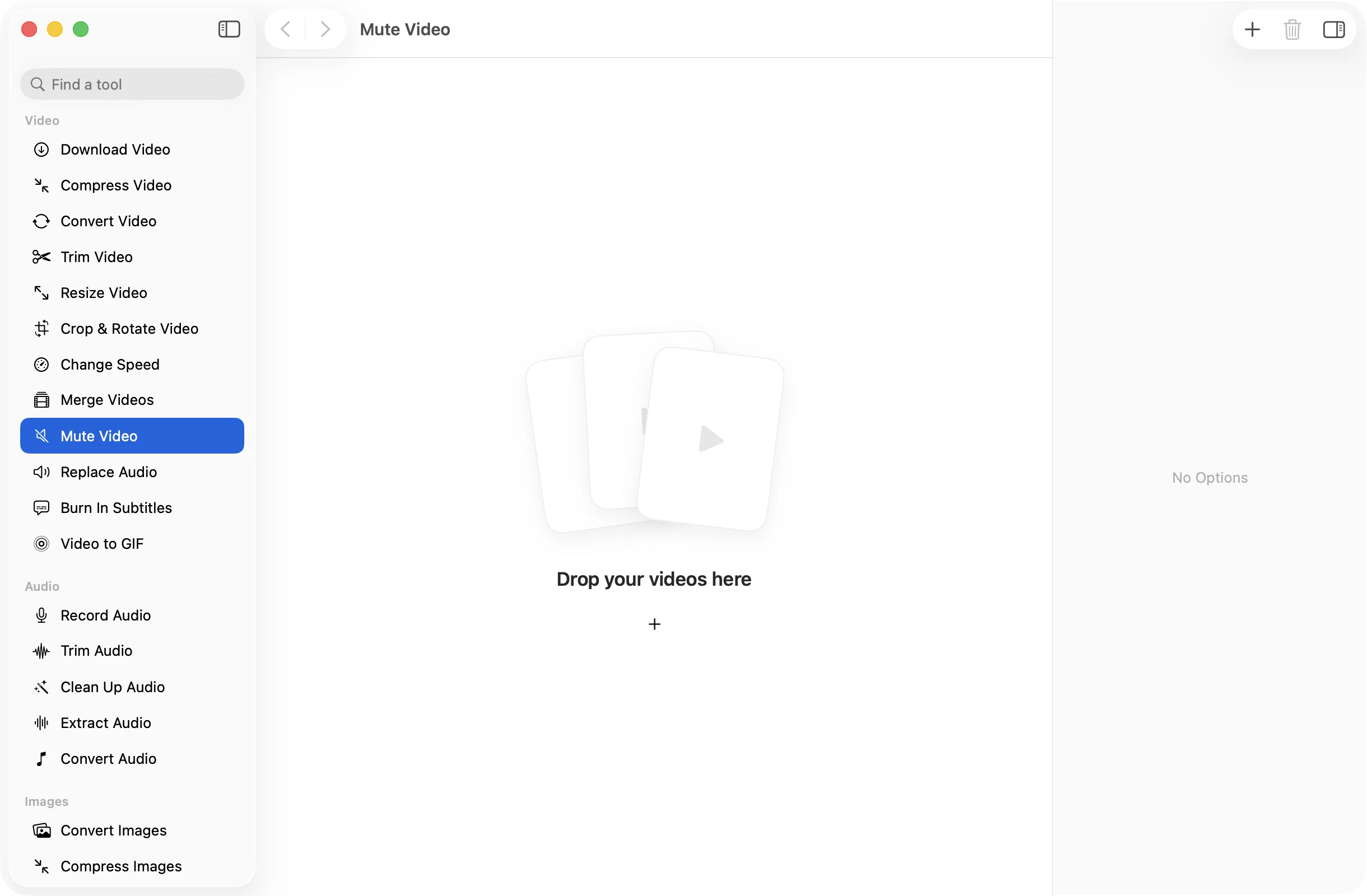Click the Find a tool search field
Screen dimensions: 1367x896
click(132, 85)
